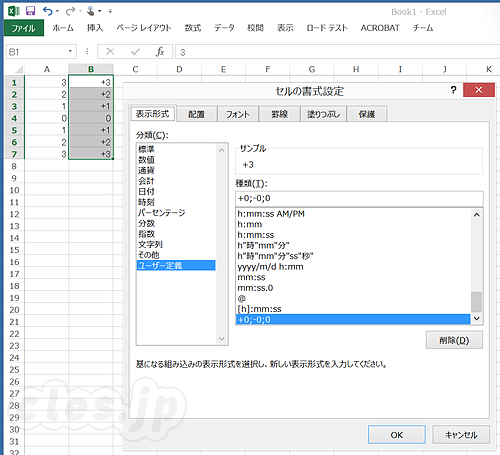Toggle touch/mouse mode icon
Viewport: 500px width, 455px height.
[x=91, y=11]
